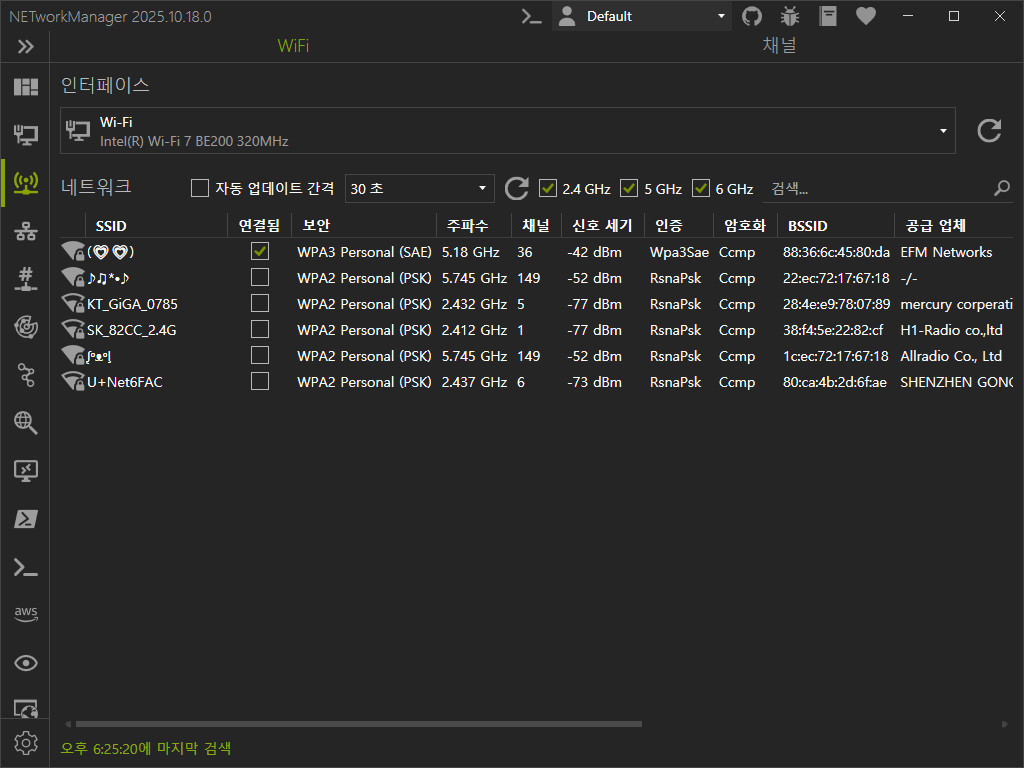
Task: Sort by the 인증 column header
Action: click(x=679, y=226)
